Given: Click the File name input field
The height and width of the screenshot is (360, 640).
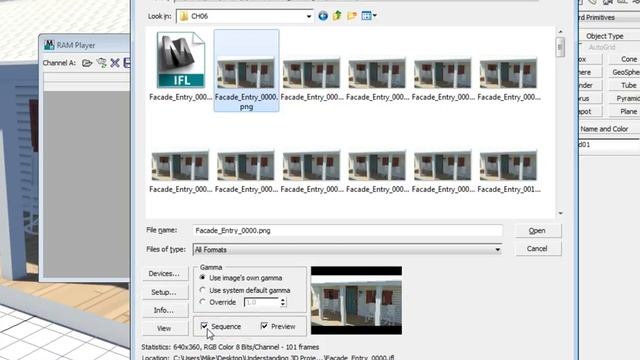Looking at the screenshot, I should (347, 231).
